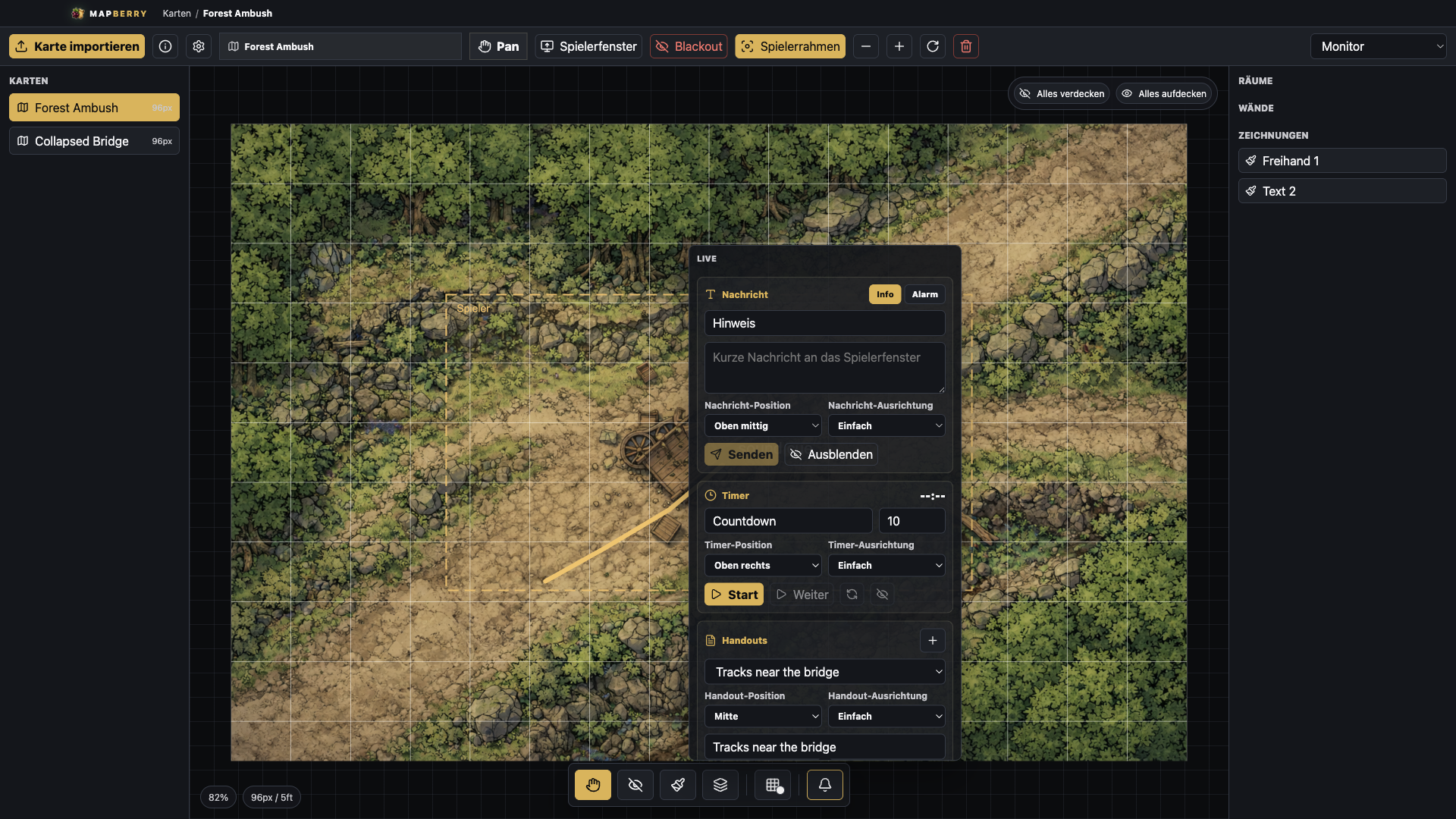
Task: Click the short message text area
Action: point(825,368)
